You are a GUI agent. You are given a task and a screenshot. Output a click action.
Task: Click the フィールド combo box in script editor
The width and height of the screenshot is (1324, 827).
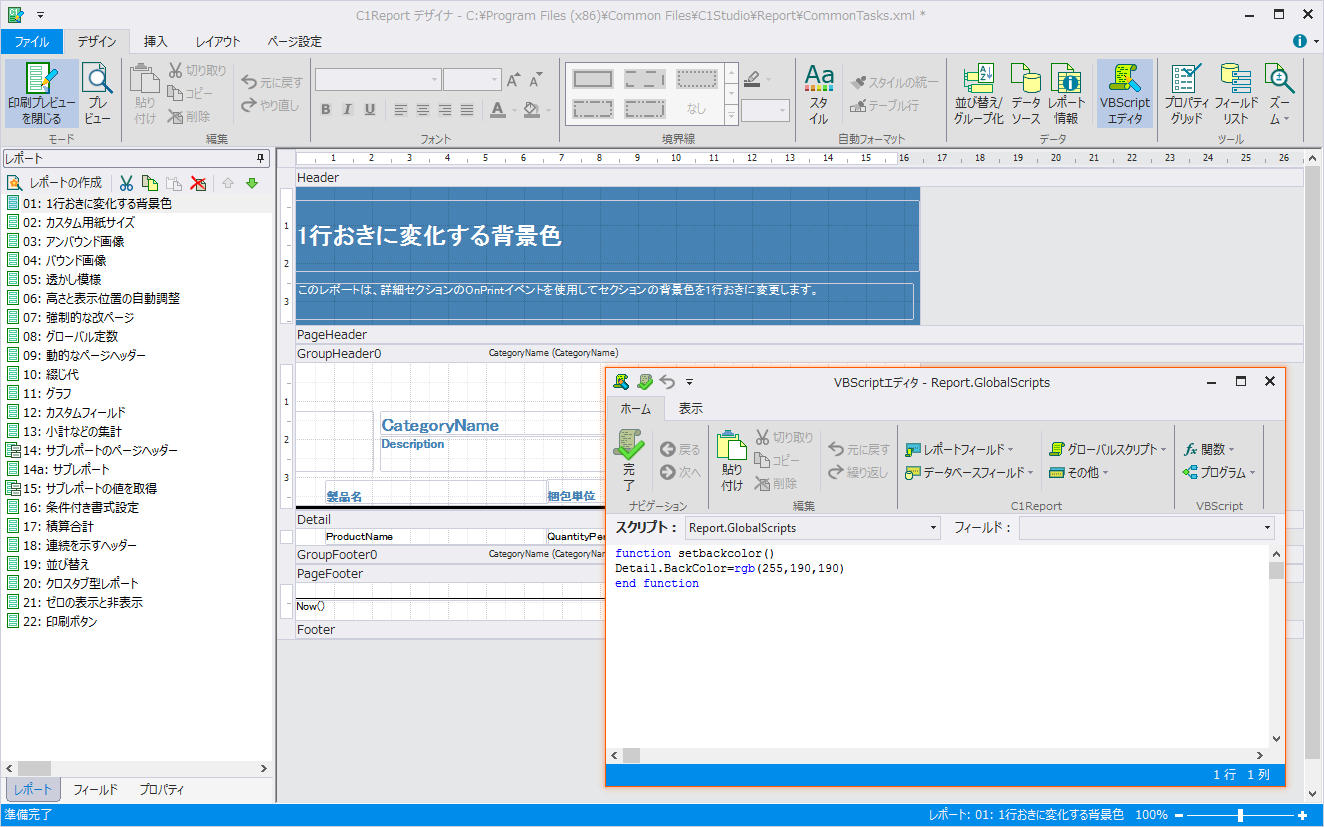[x=1147, y=527]
